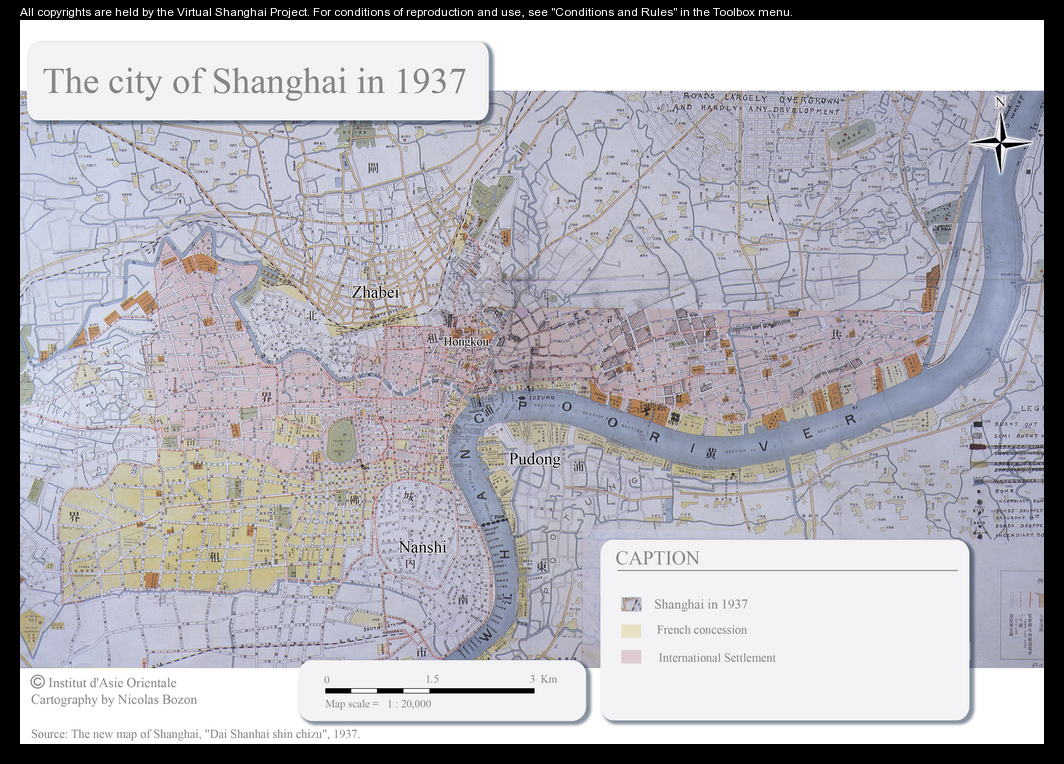The image size is (1064, 764).
Task: Click the Source citation text at bottom
Action: pos(195,734)
